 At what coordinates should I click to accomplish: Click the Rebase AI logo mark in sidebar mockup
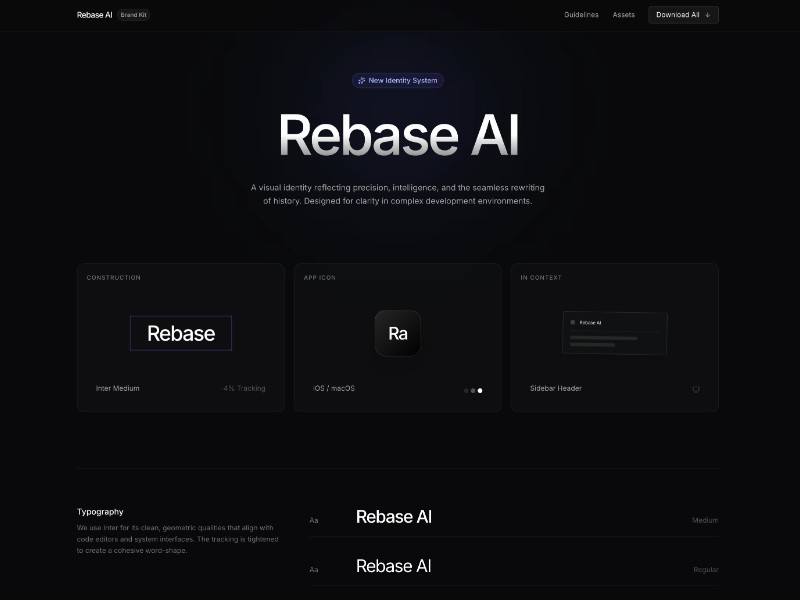click(572, 322)
